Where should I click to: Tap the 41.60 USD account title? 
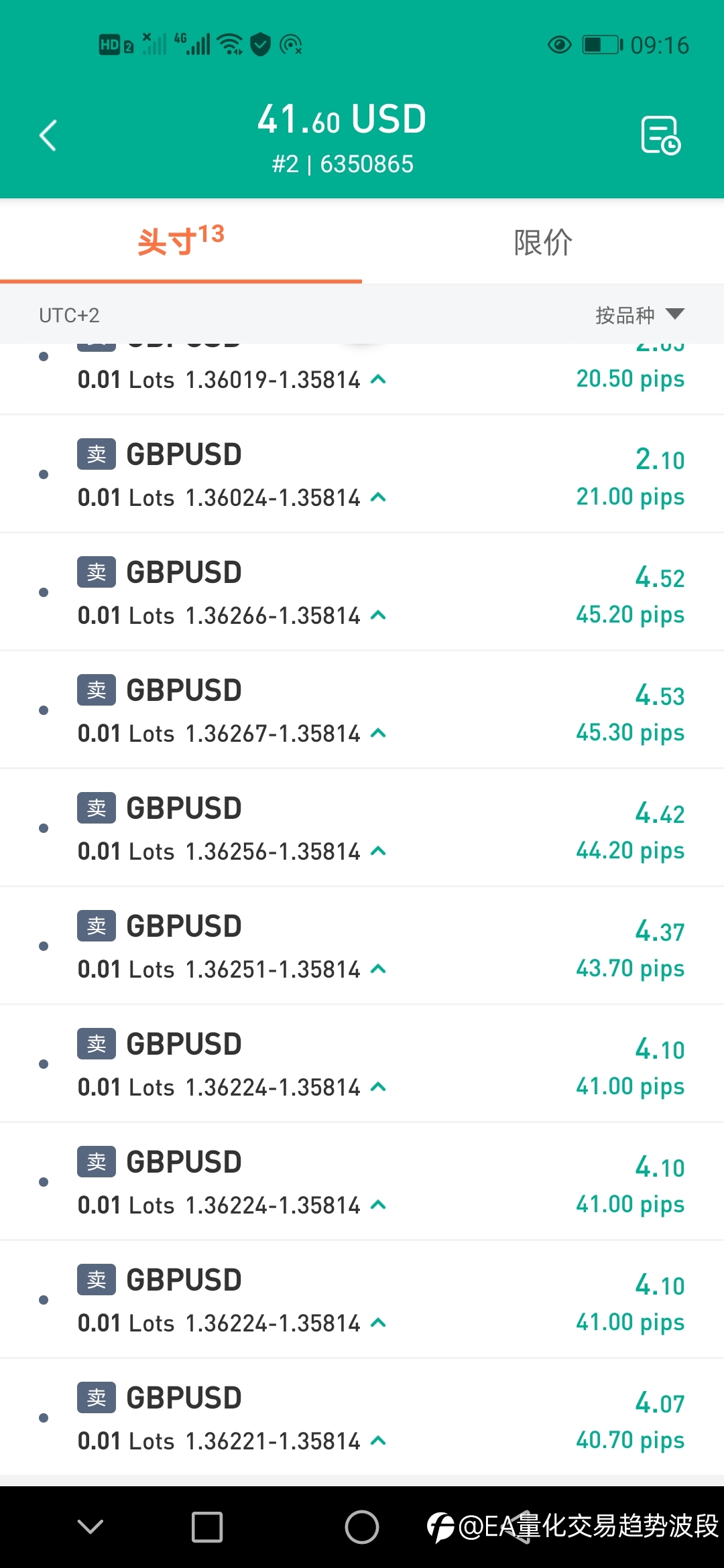click(342, 119)
